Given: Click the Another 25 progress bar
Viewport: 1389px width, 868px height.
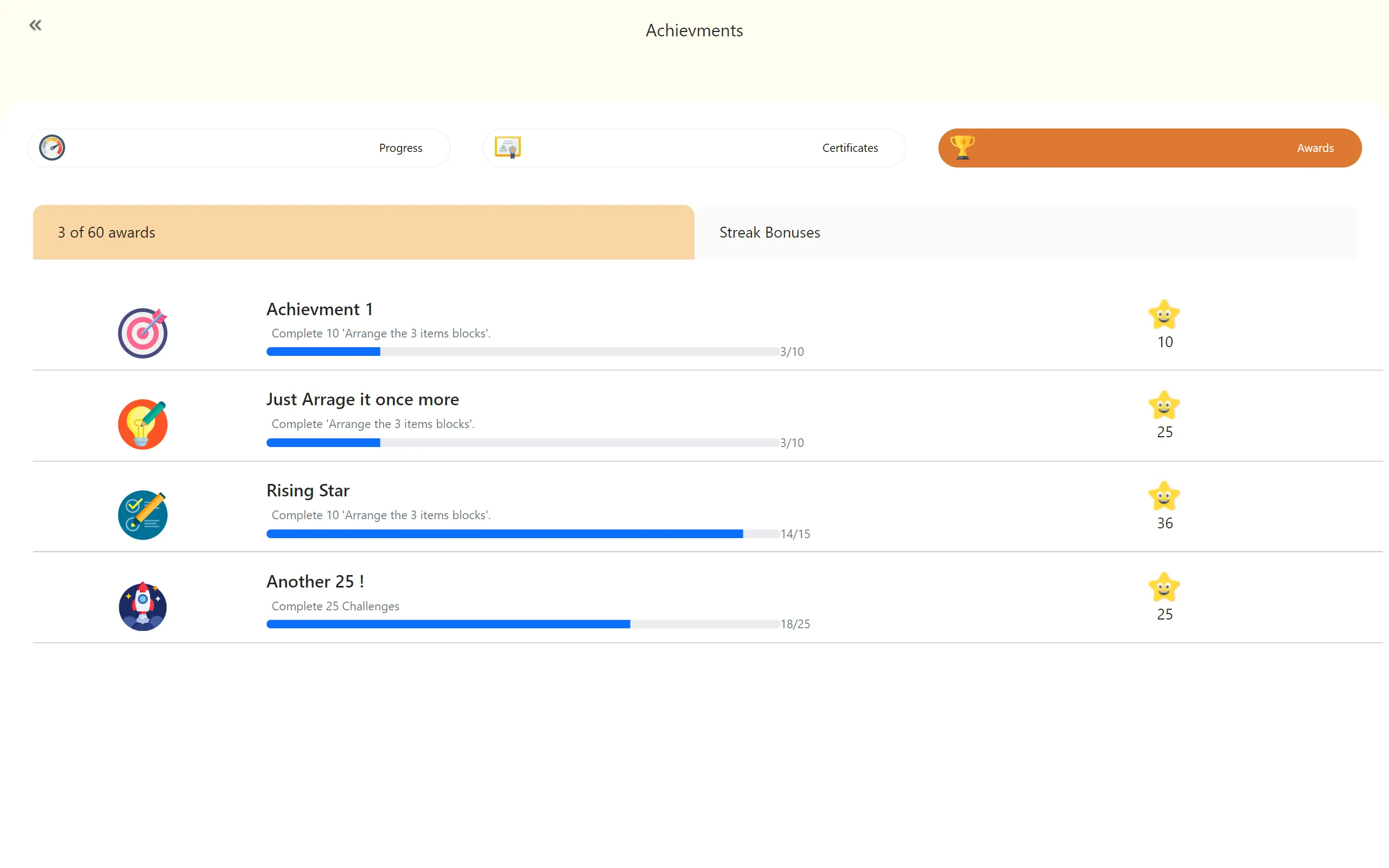Looking at the screenshot, I should (523, 624).
